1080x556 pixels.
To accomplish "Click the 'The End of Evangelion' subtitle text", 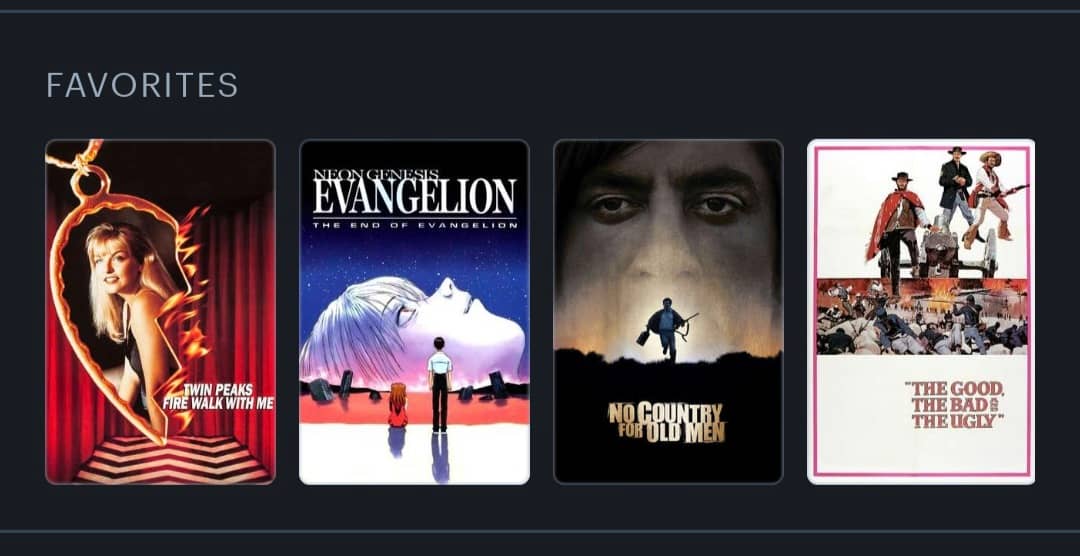I will tap(414, 225).
